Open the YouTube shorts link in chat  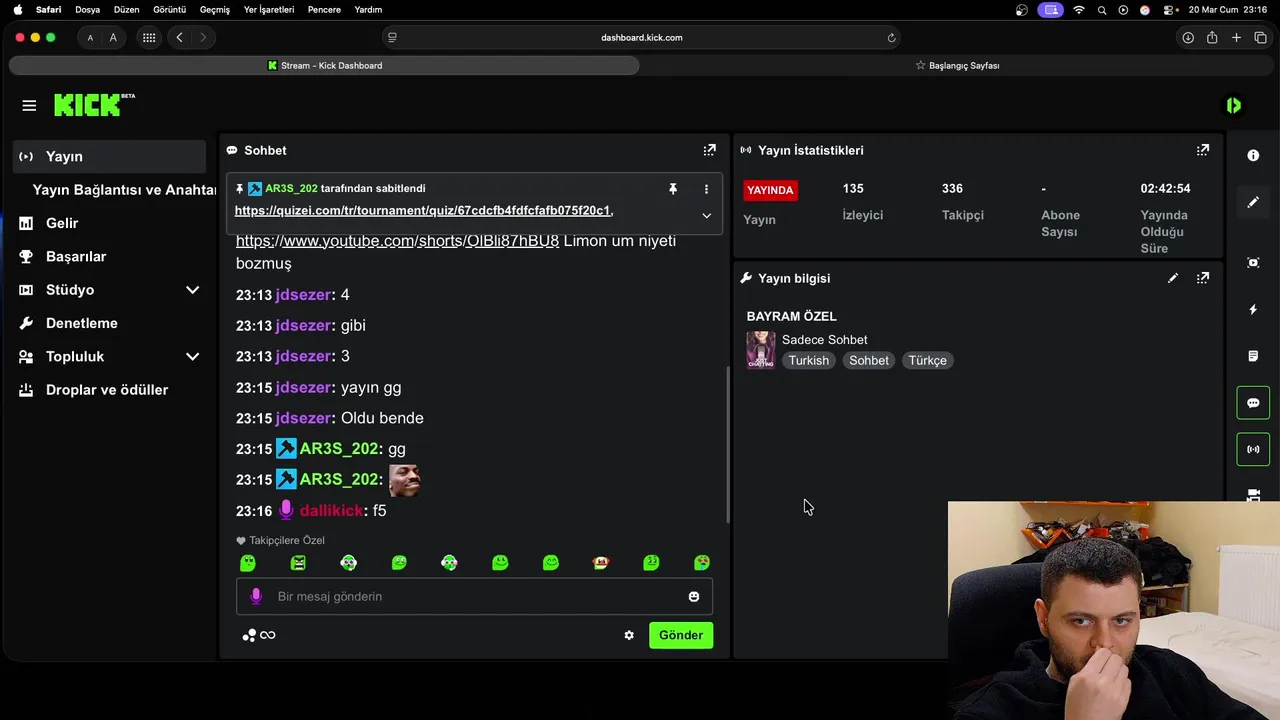click(x=397, y=241)
